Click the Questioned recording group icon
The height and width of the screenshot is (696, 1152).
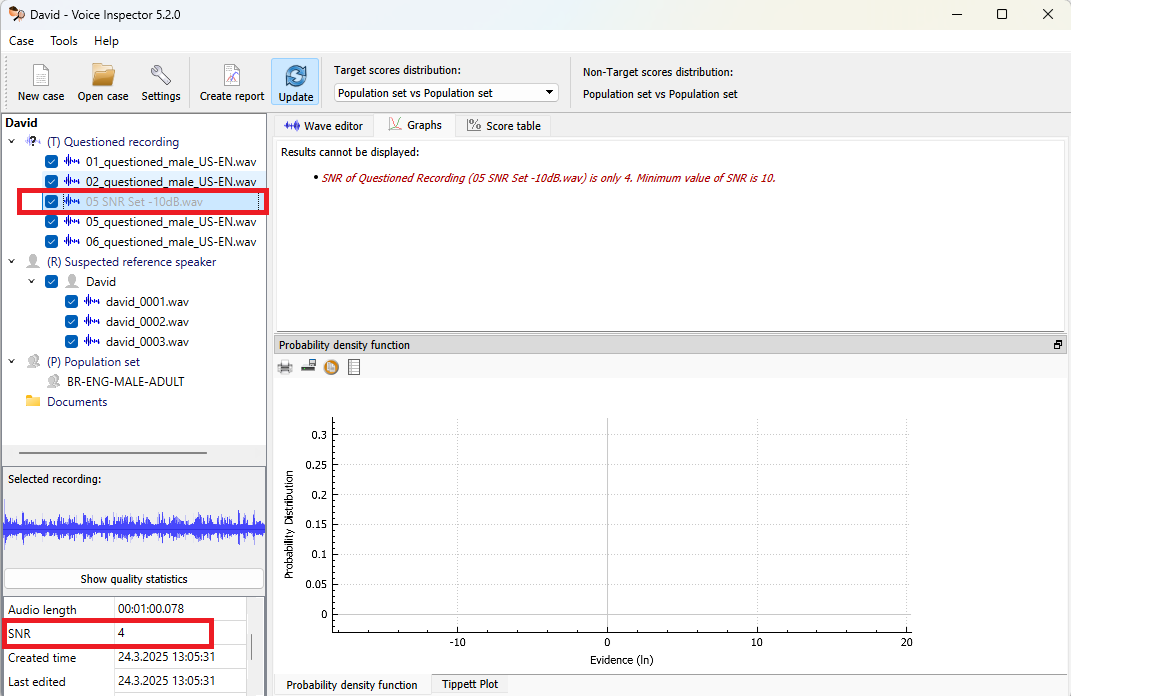pyautogui.click(x=33, y=141)
